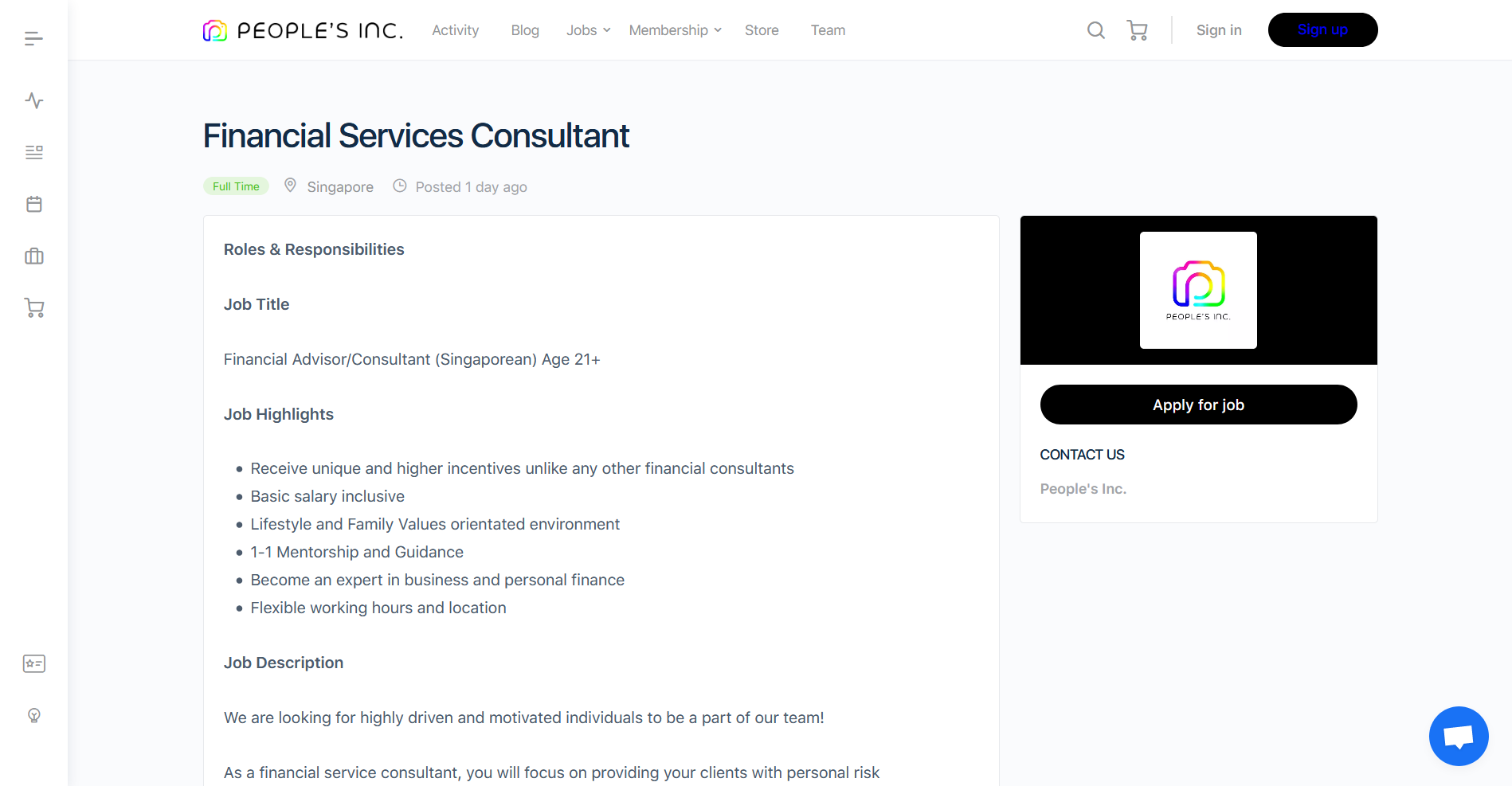Expand the left sidebar hamburger menu
Screen dimensions: 1512x786
coord(33,38)
